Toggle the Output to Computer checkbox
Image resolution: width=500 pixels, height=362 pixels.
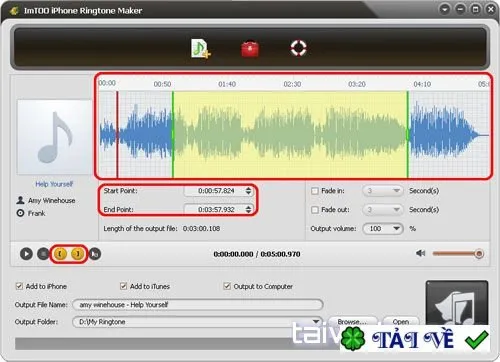pos(227,286)
